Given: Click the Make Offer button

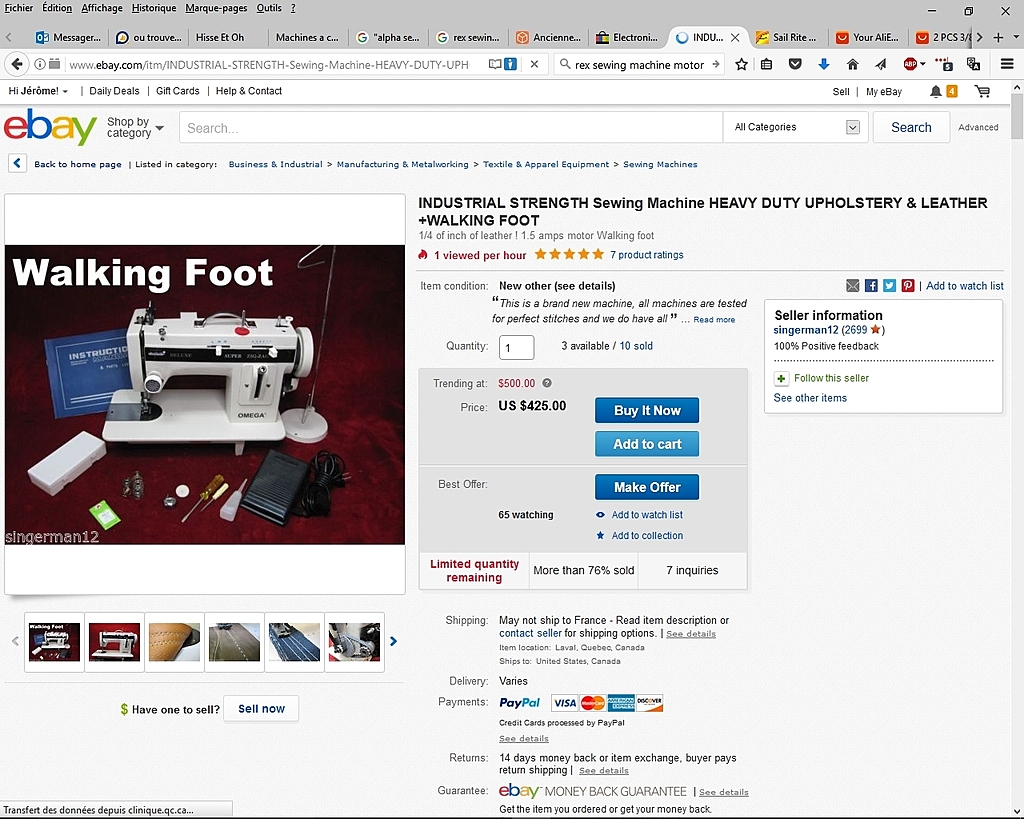Looking at the screenshot, I should point(647,487).
